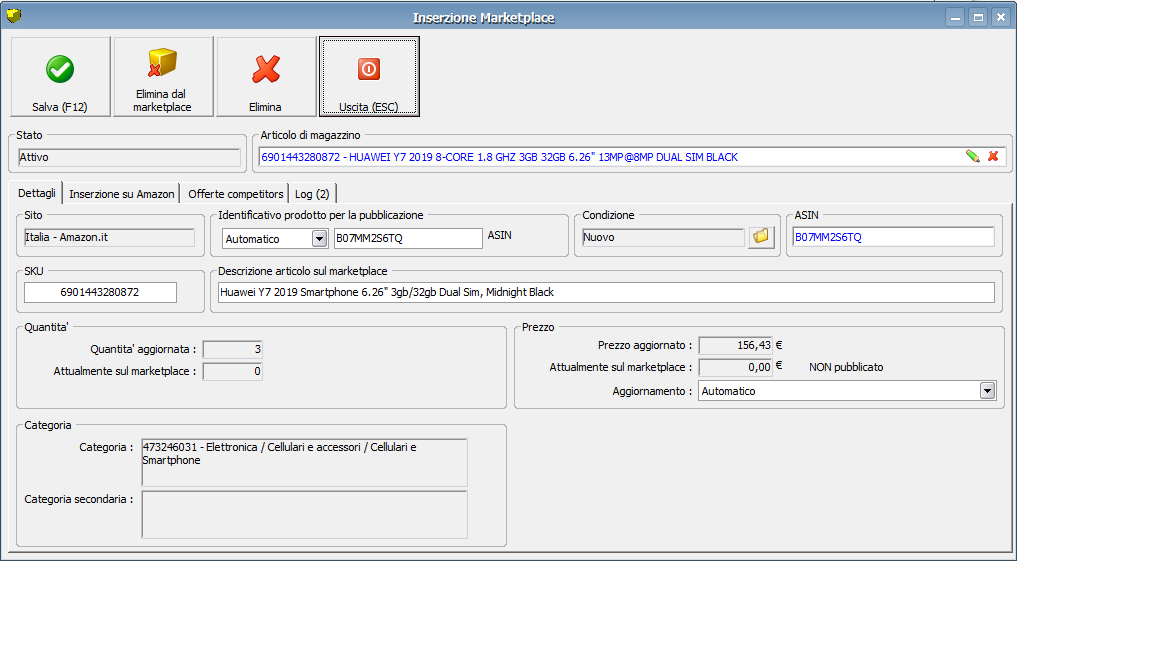Click the Prezzo aggiornato field 156,43
Viewport: 1152px width, 648px height.
735,345
